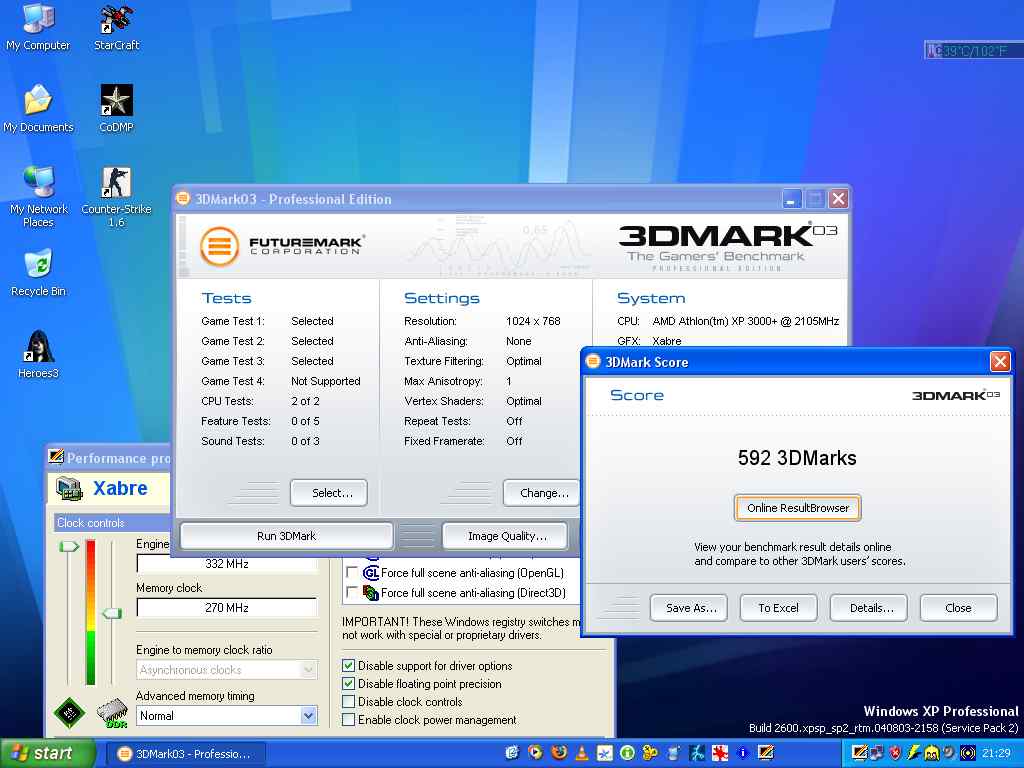
Task: Click the OpenGL anti-aliasing GL icon
Action: 371,573
